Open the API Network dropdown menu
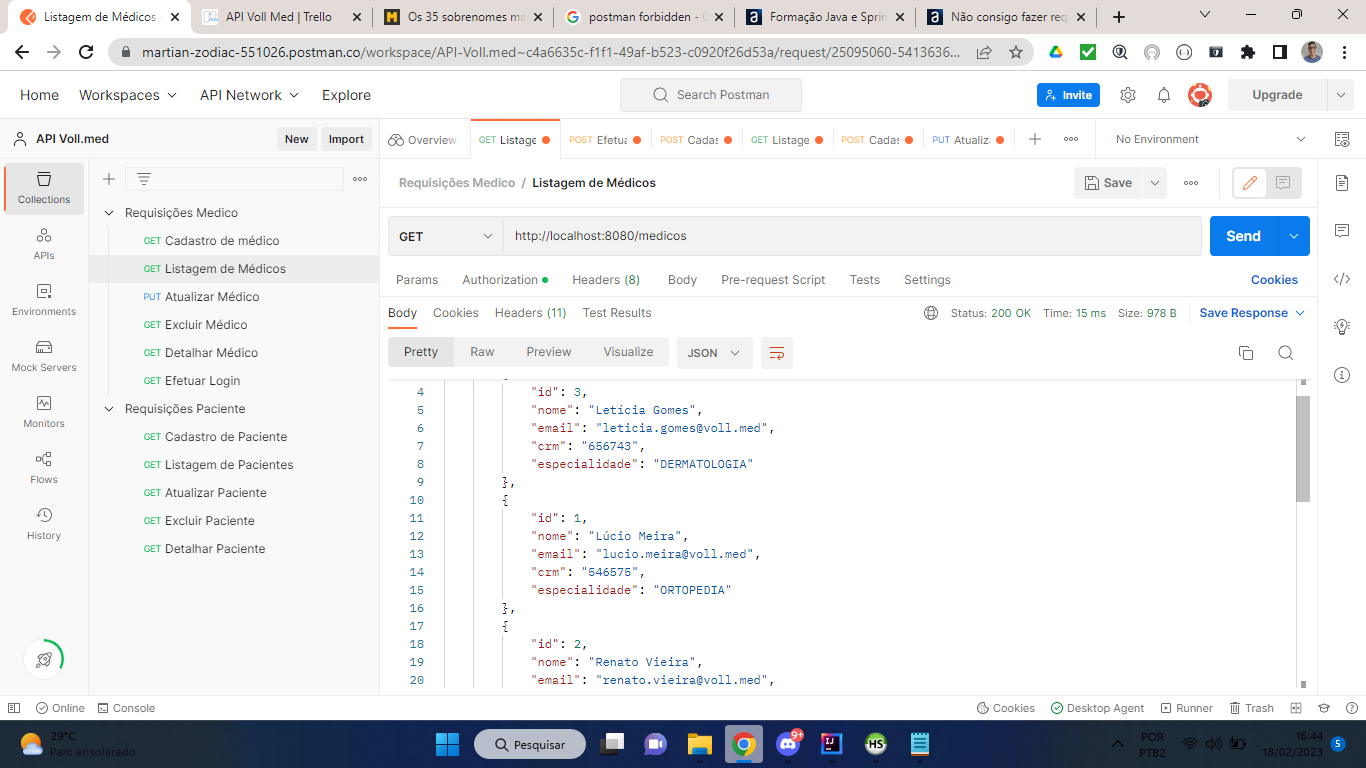Viewport: 1366px width, 768px height. (x=249, y=95)
